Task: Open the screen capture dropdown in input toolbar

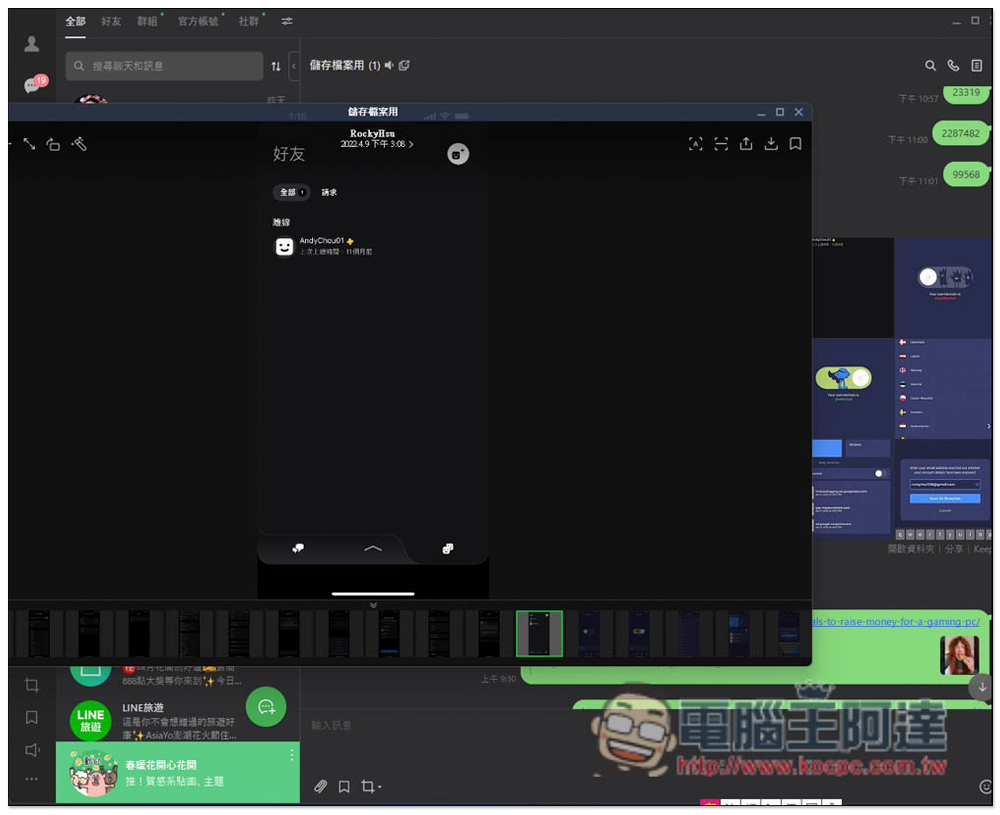Action: 371,786
